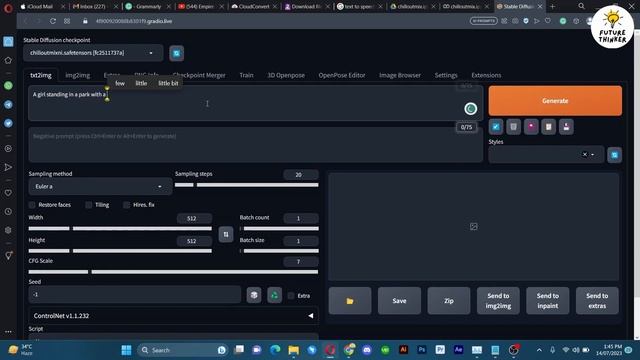This screenshot has height=360, width=640.
Task: Click the arrow icon below Generate
Action: click(496, 127)
